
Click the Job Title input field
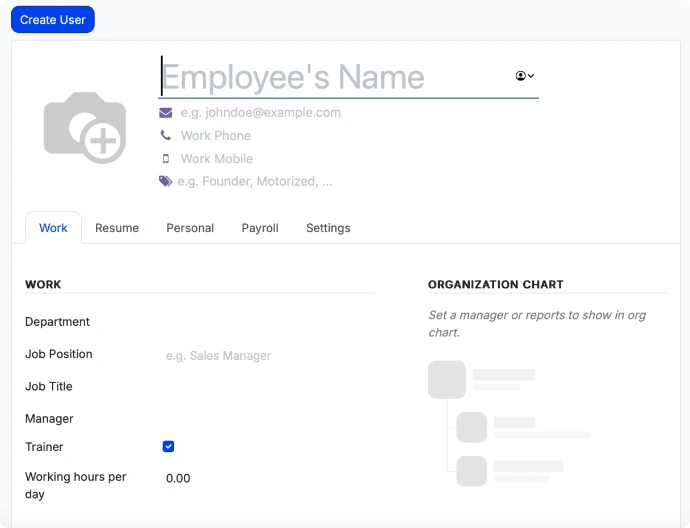pyautogui.click(x=268, y=387)
